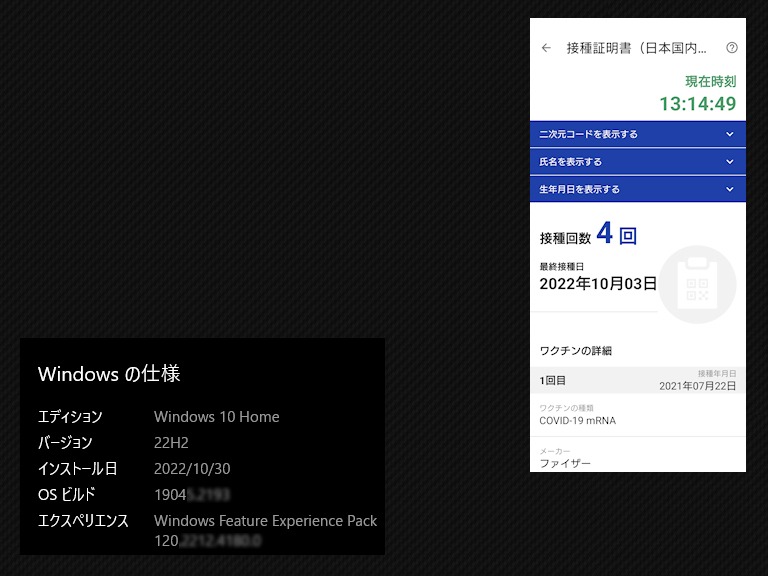Click the OS ビルド label
The height and width of the screenshot is (576, 768).
click(x=67, y=495)
